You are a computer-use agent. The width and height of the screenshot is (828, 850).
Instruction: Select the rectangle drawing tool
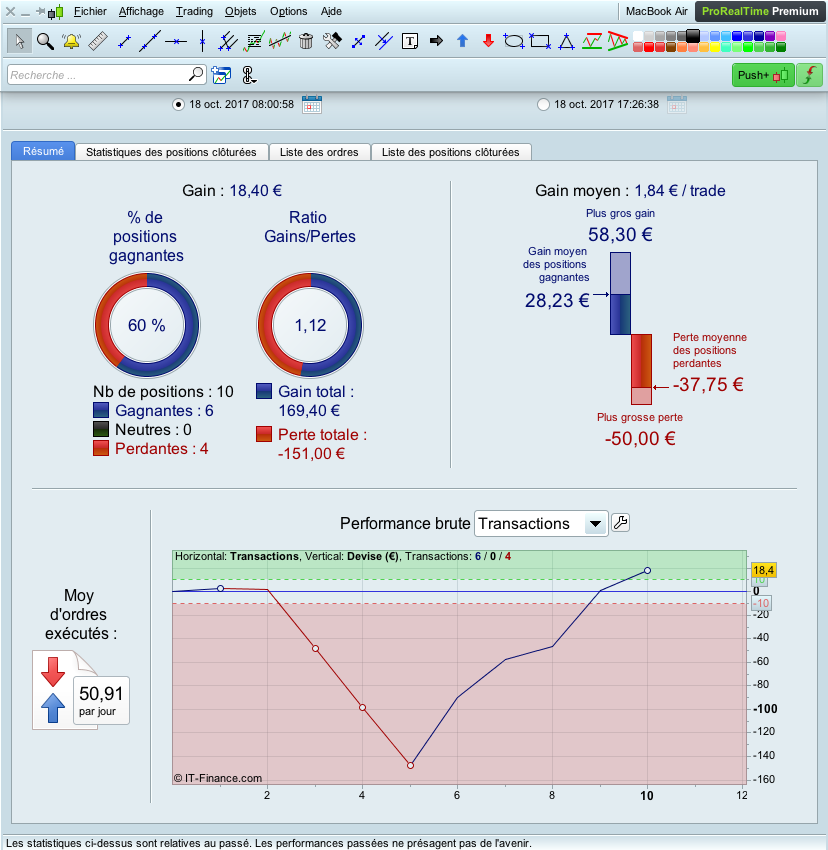coord(540,41)
